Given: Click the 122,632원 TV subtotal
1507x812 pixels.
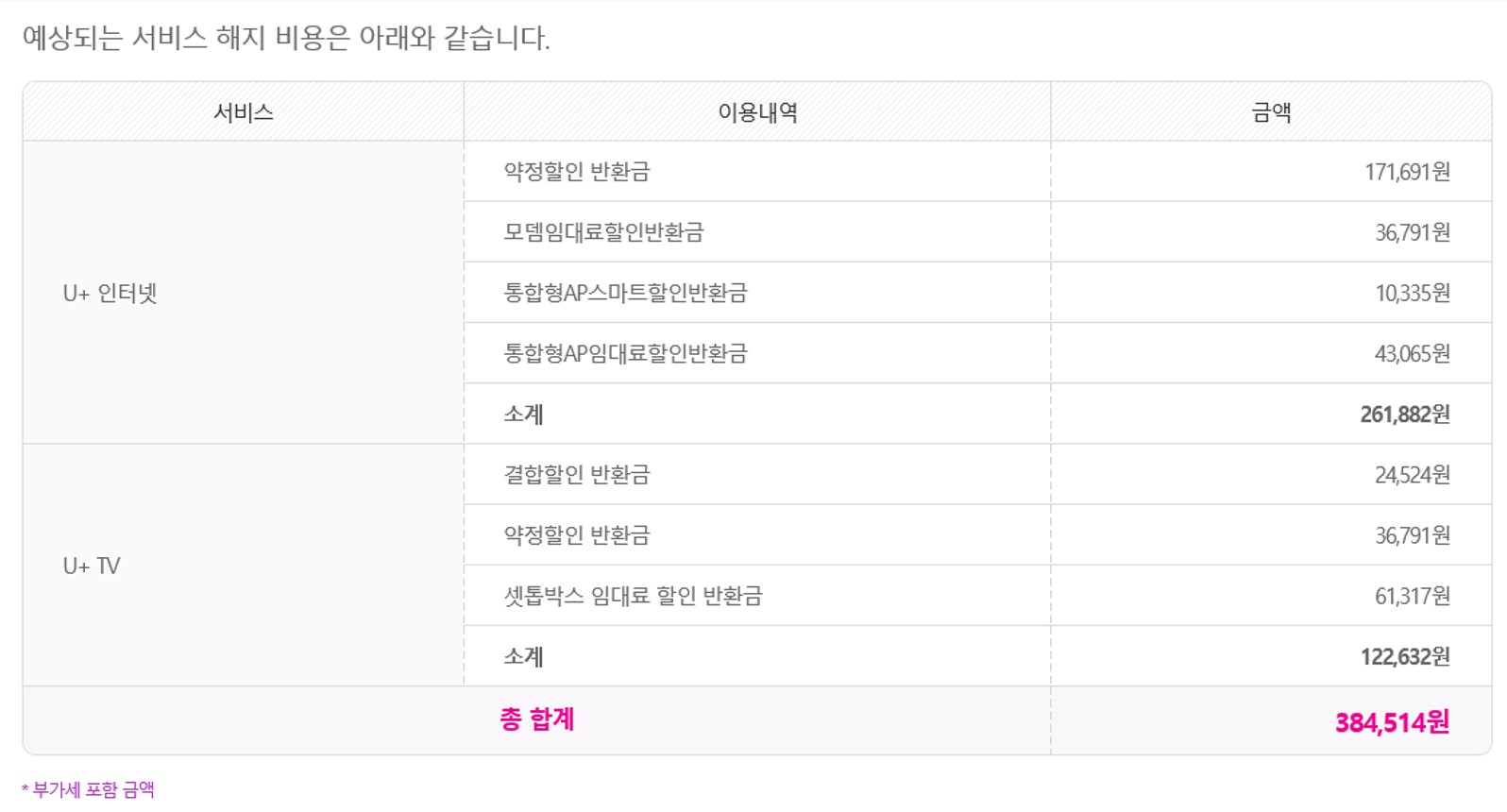Looking at the screenshot, I should (1404, 656).
